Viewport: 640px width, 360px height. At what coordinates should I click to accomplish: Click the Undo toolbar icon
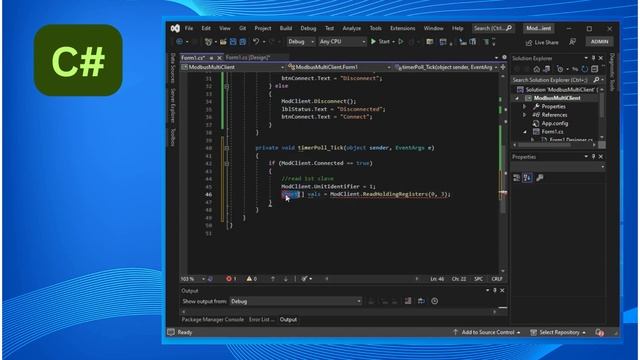pyautogui.click(x=256, y=42)
